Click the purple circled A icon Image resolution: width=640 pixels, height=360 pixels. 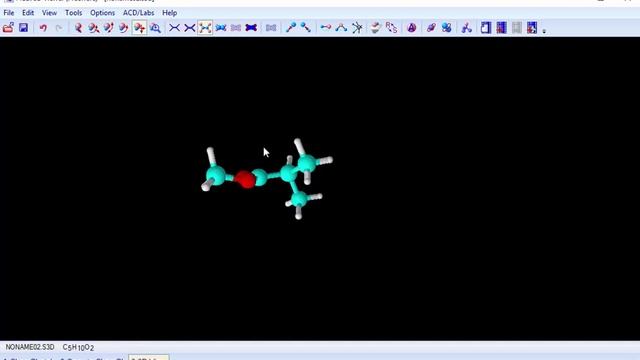pos(411,28)
